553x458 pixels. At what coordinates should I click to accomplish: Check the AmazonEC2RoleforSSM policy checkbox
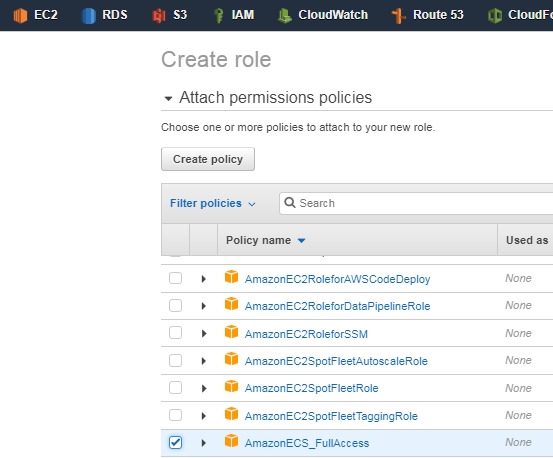tap(175, 332)
